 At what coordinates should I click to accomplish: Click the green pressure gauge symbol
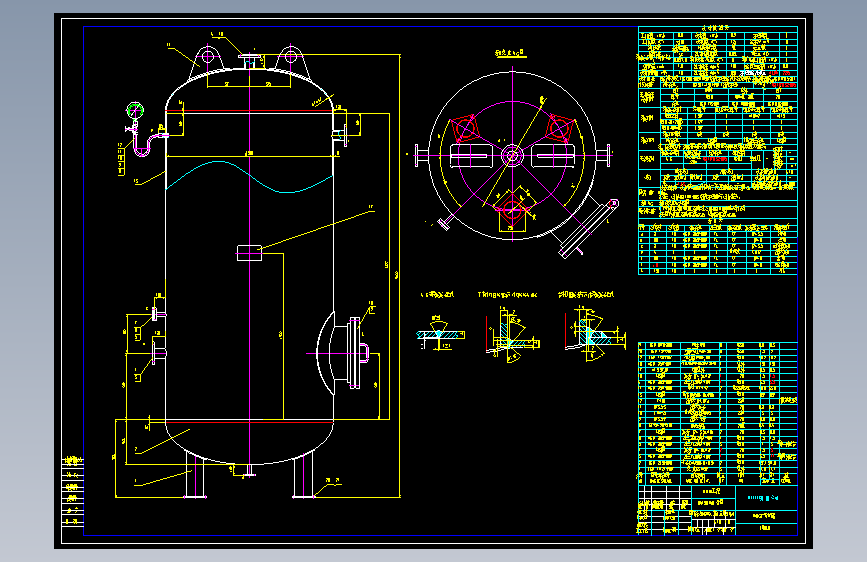click(x=134, y=110)
